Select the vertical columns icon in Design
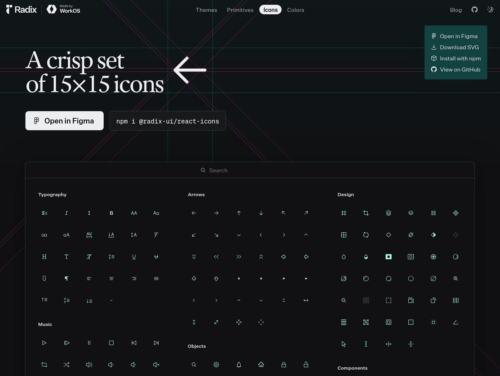Image resolution: width=500 pixels, height=376 pixels. pyautogui.click(x=455, y=300)
